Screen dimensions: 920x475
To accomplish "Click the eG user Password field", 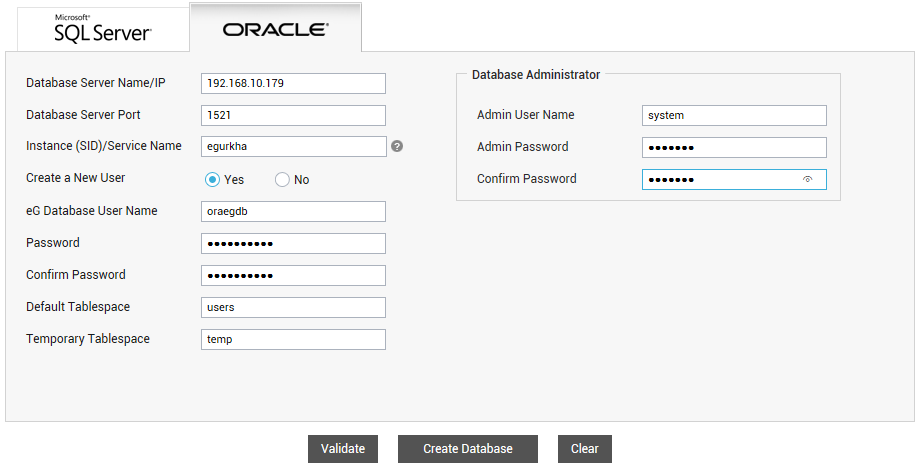I will point(293,243).
